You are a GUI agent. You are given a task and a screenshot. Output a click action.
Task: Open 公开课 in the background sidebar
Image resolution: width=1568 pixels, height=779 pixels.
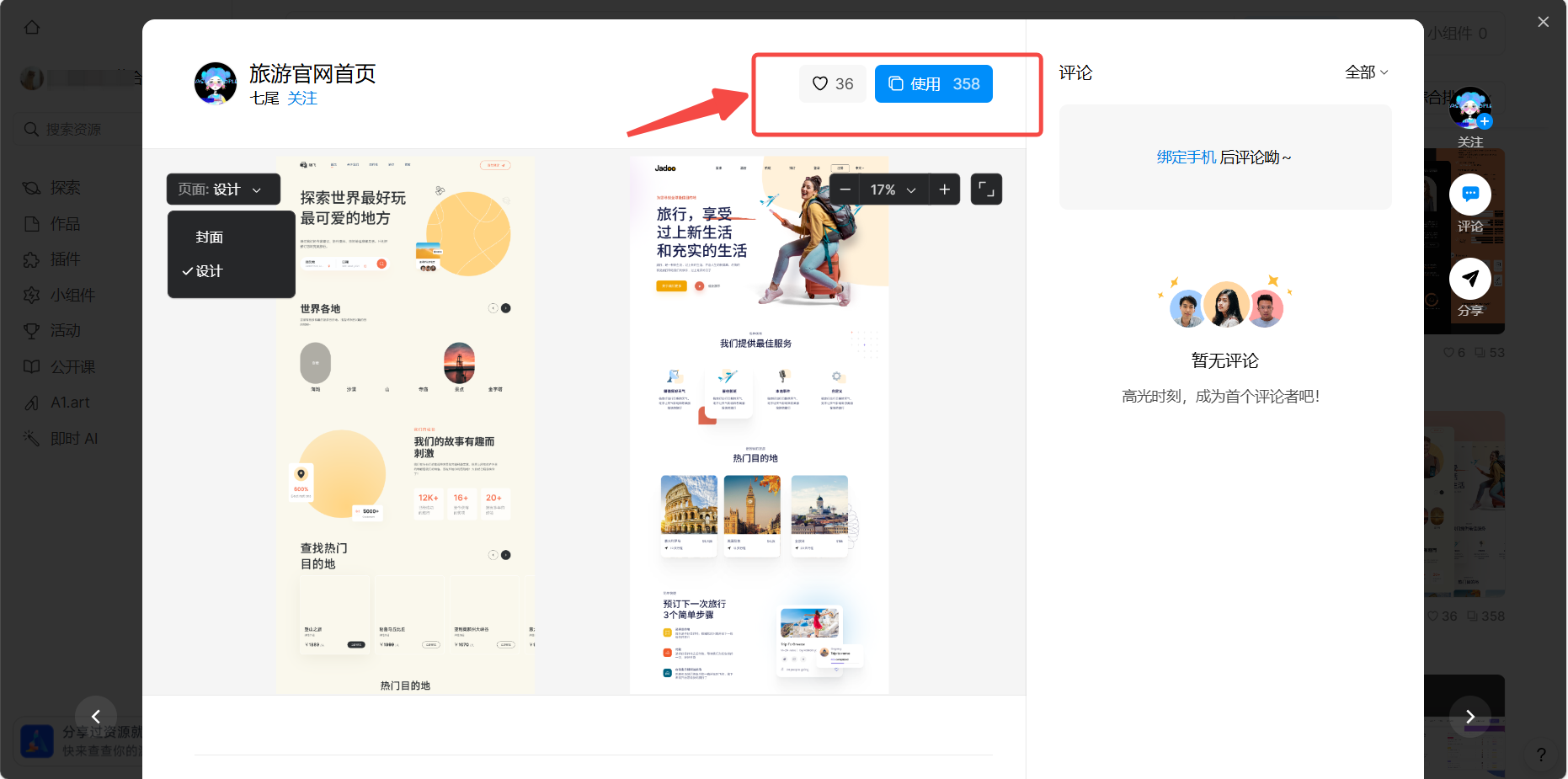point(59,367)
